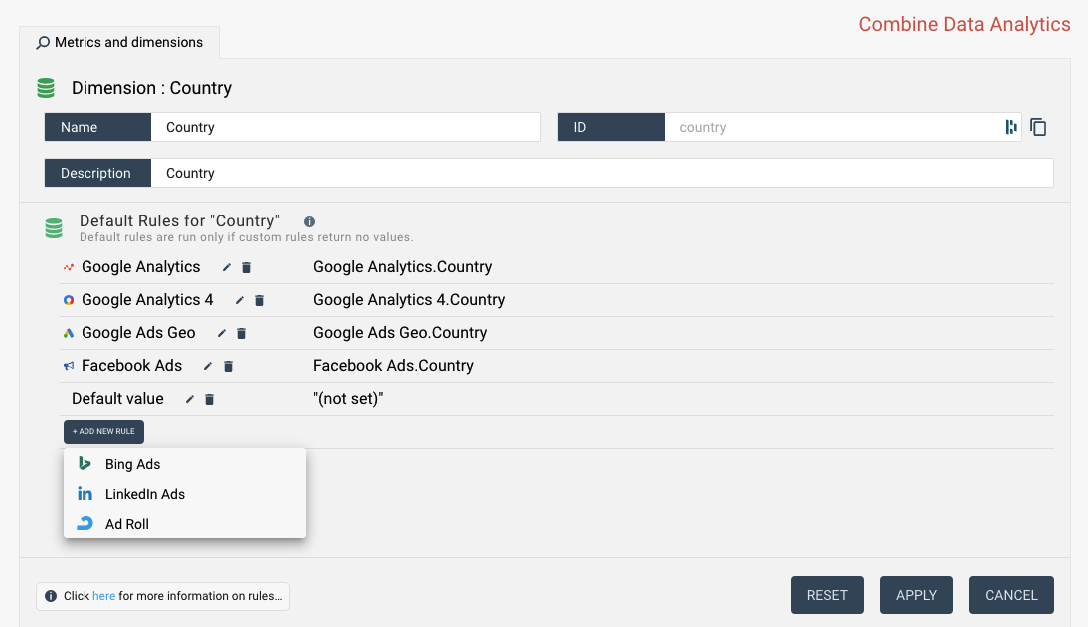Image resolution: width=1088 pixels, height=627 pixels.
Task: Follow the 'here' link for rules information
Action: coord(103,596)
